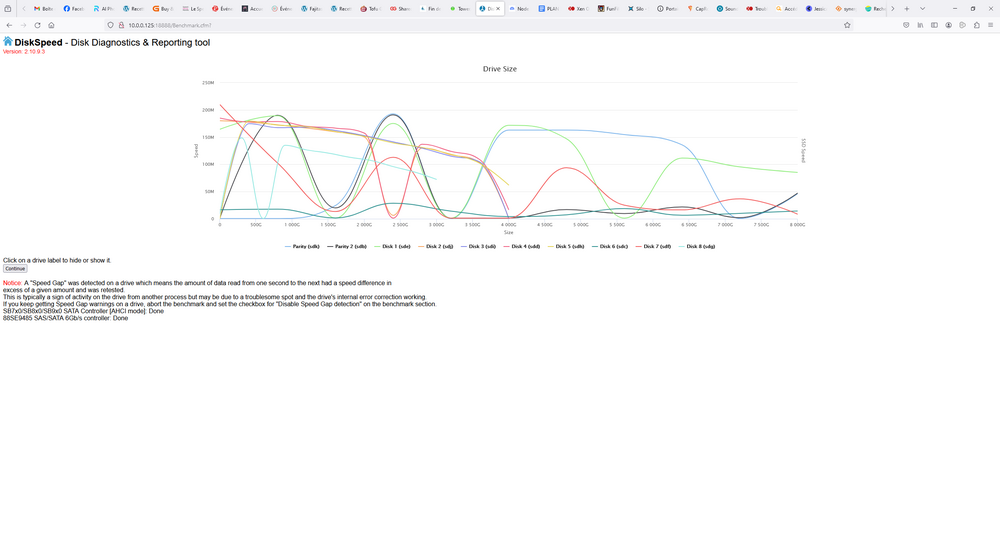Click the Drive Size chart title
This screenshot has width=1000, height=550.
[x=499, y=69]
